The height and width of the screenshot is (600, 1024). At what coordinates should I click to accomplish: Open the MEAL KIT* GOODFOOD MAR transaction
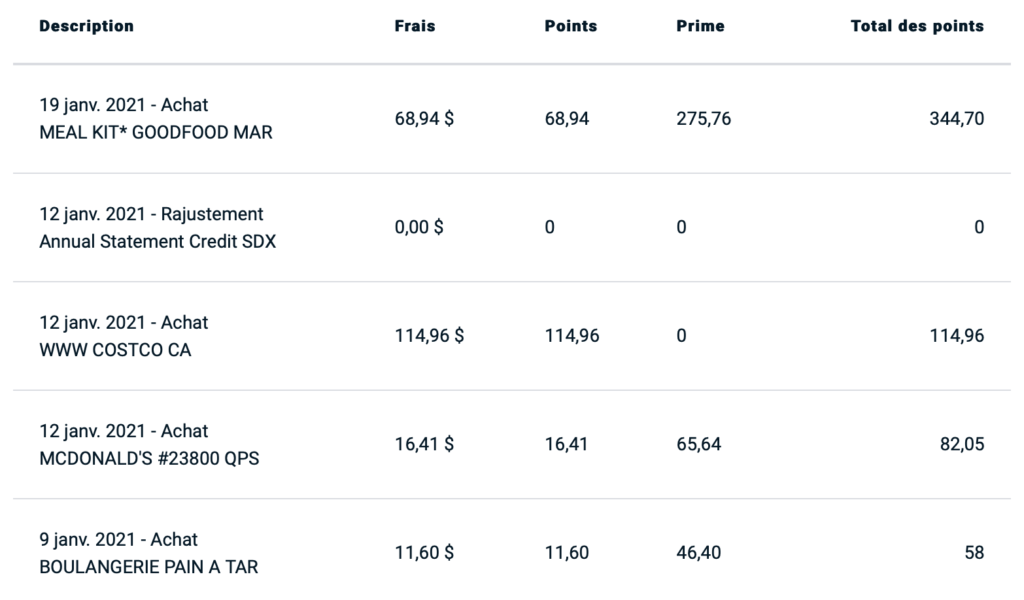click(155, 132)
